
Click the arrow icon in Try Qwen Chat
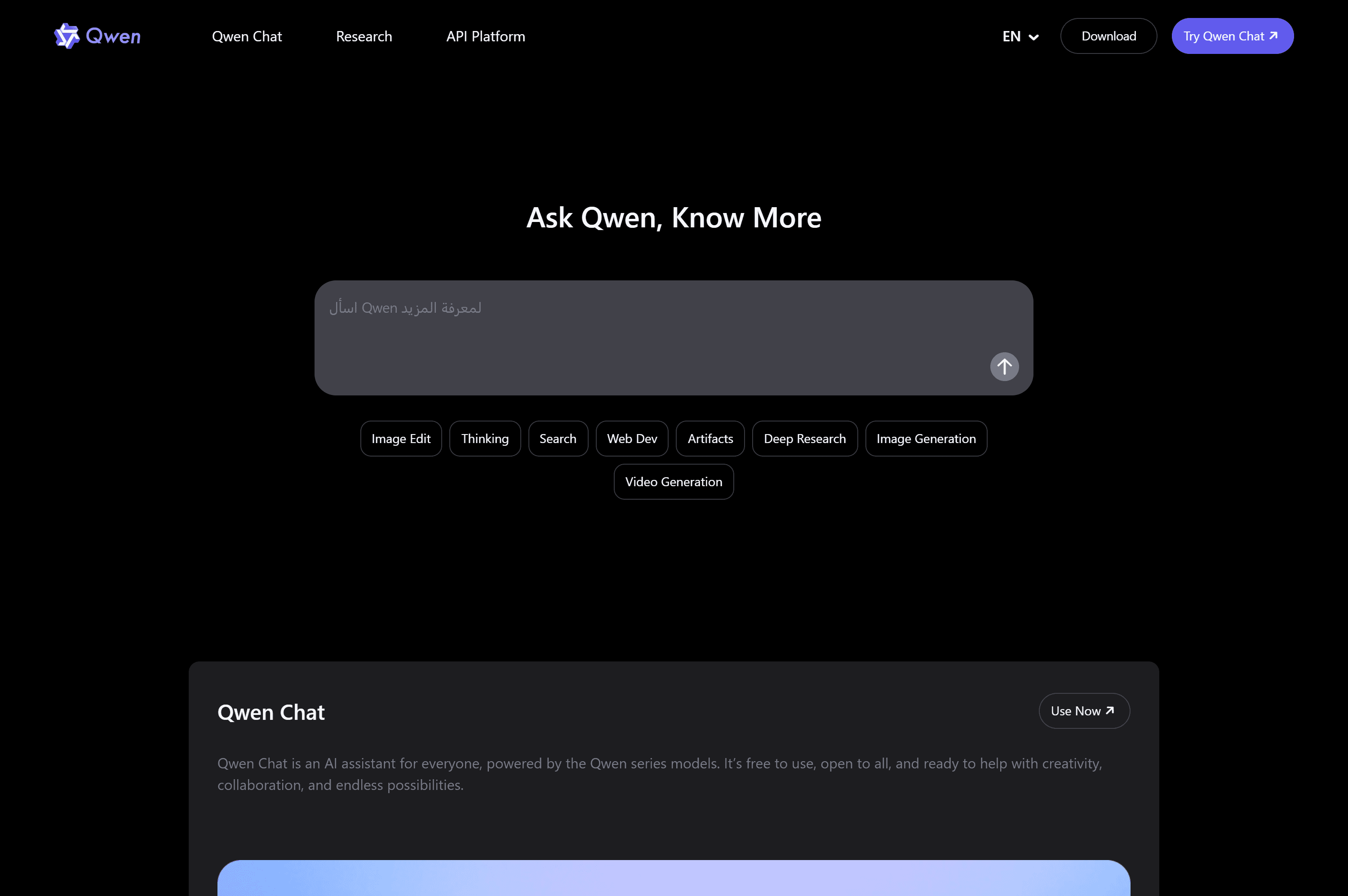(1273, 35)
